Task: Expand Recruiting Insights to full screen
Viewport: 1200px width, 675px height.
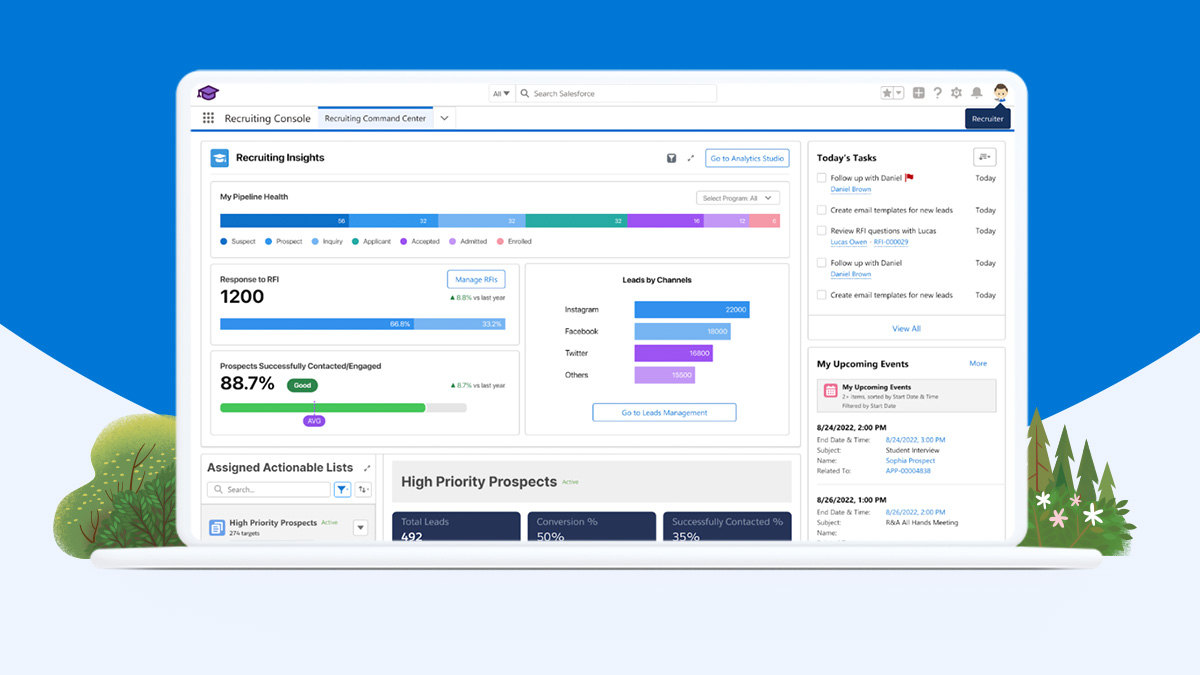Action: (691, 158)
